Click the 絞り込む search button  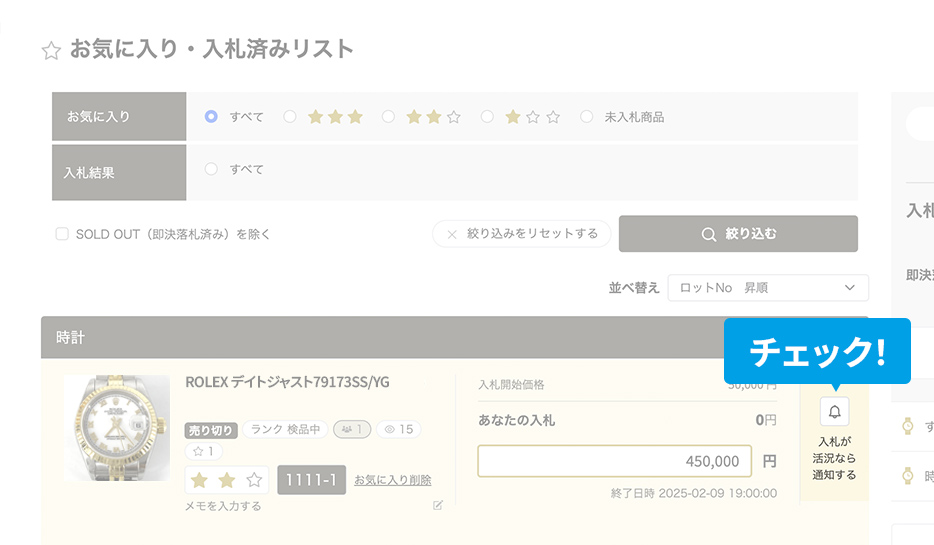click(x=738, y=234)
